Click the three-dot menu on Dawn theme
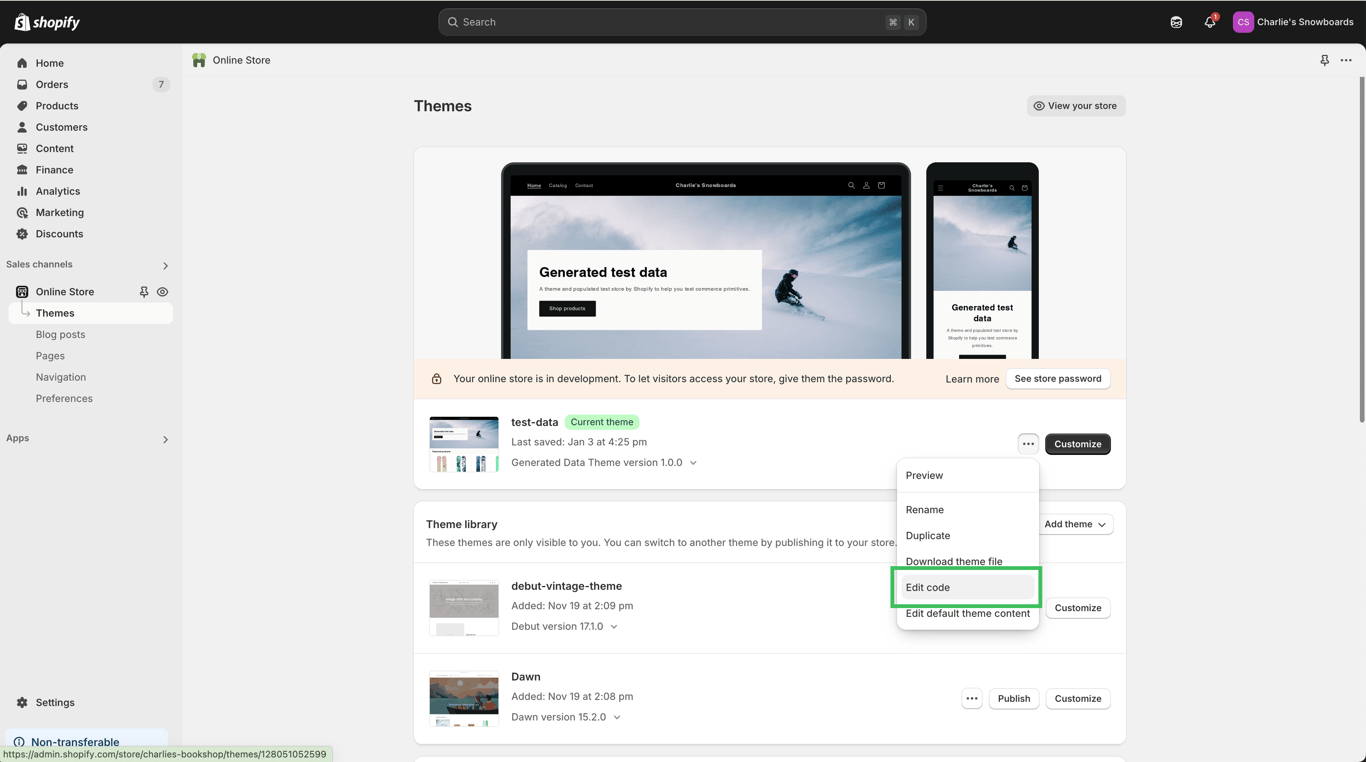Image resolution: width=1366 pixels, height=762 pixels. (x=971, y=698)
